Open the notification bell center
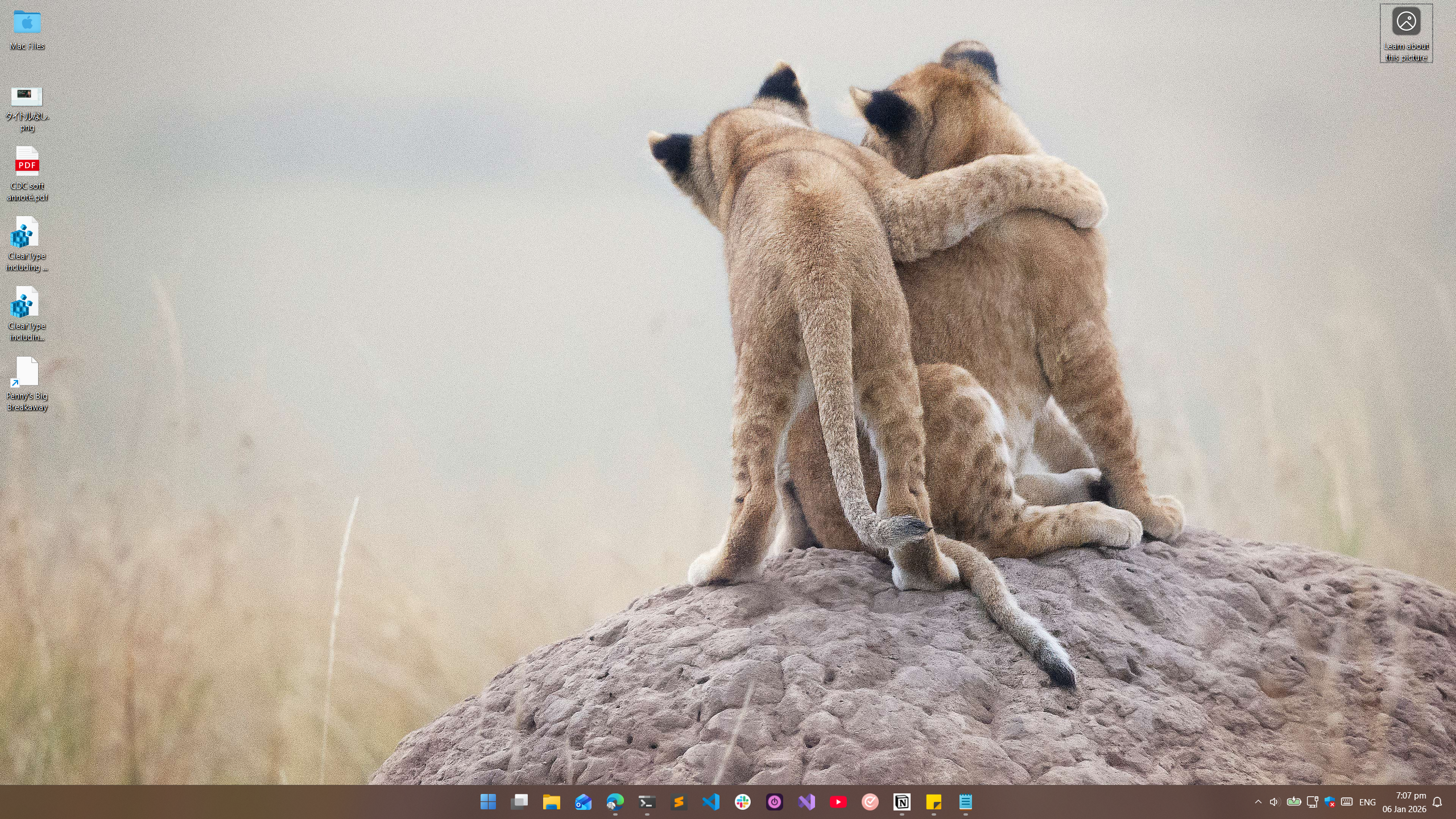 (x=1437, y=802)
